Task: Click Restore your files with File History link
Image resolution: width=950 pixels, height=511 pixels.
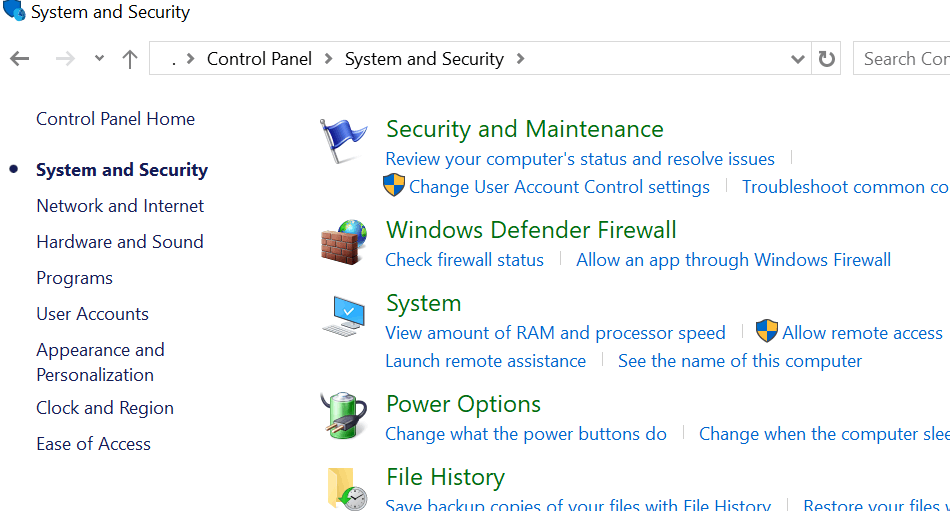Action: coord(877,504)
